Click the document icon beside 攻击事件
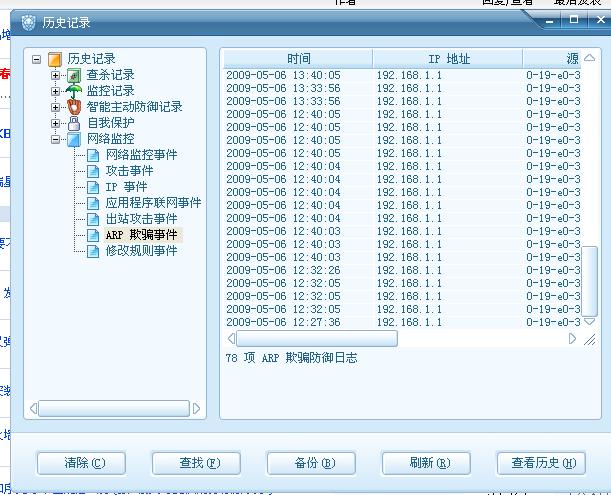The width and height of the screenshot is (611, 495). click(x=93, y=171)
